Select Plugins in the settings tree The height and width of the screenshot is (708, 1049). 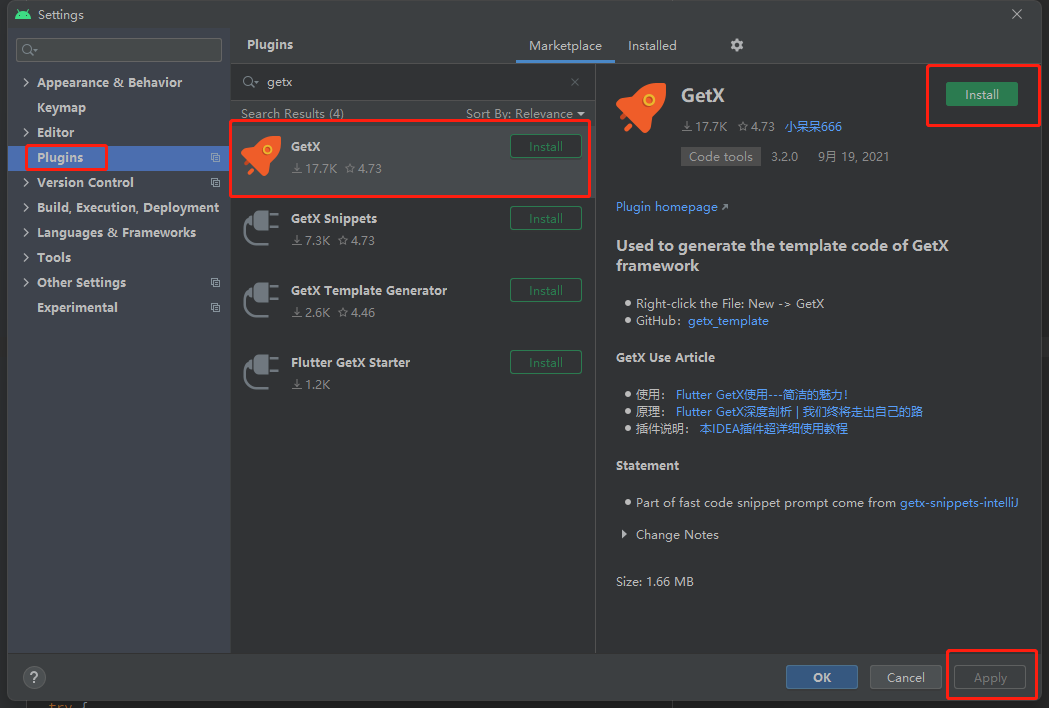60,157
